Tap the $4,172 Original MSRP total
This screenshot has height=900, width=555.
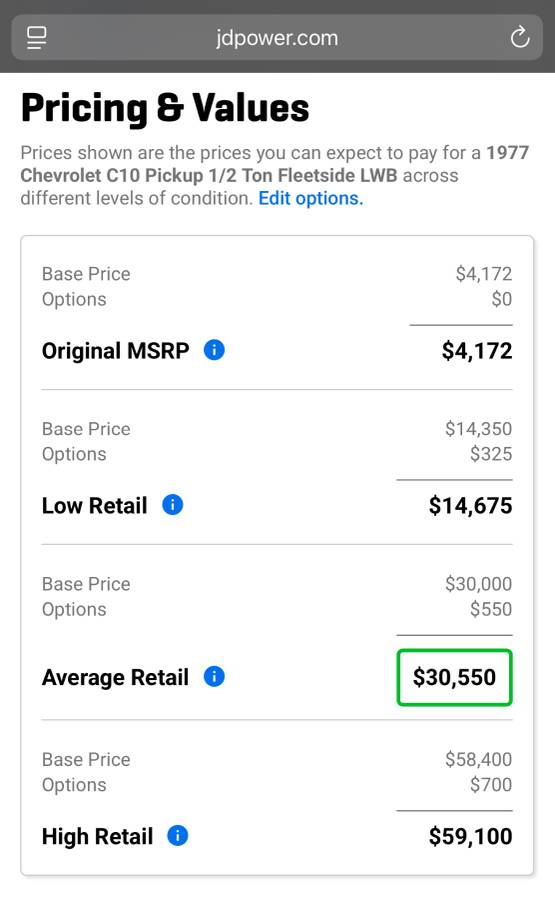pyautogui.click(x=476, y=351)
